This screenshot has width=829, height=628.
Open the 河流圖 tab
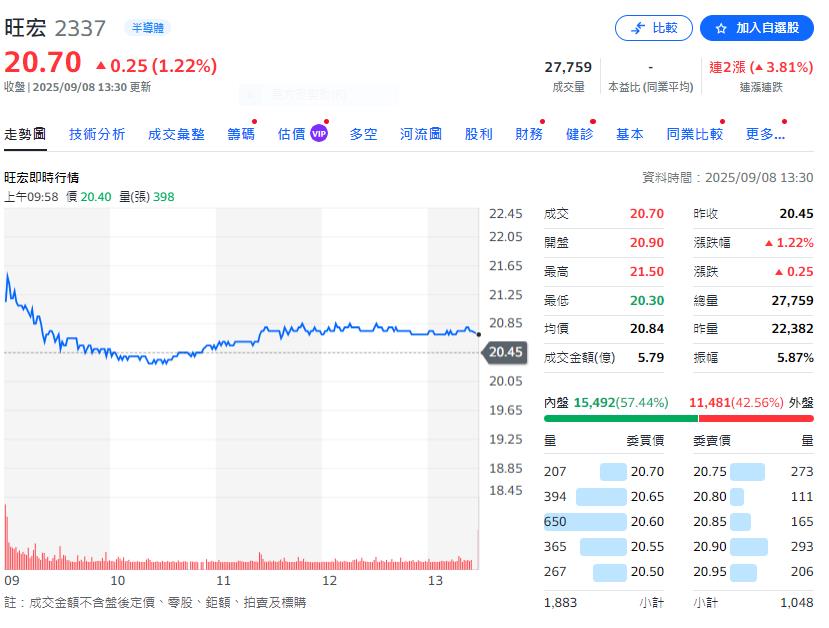[421, 134]
